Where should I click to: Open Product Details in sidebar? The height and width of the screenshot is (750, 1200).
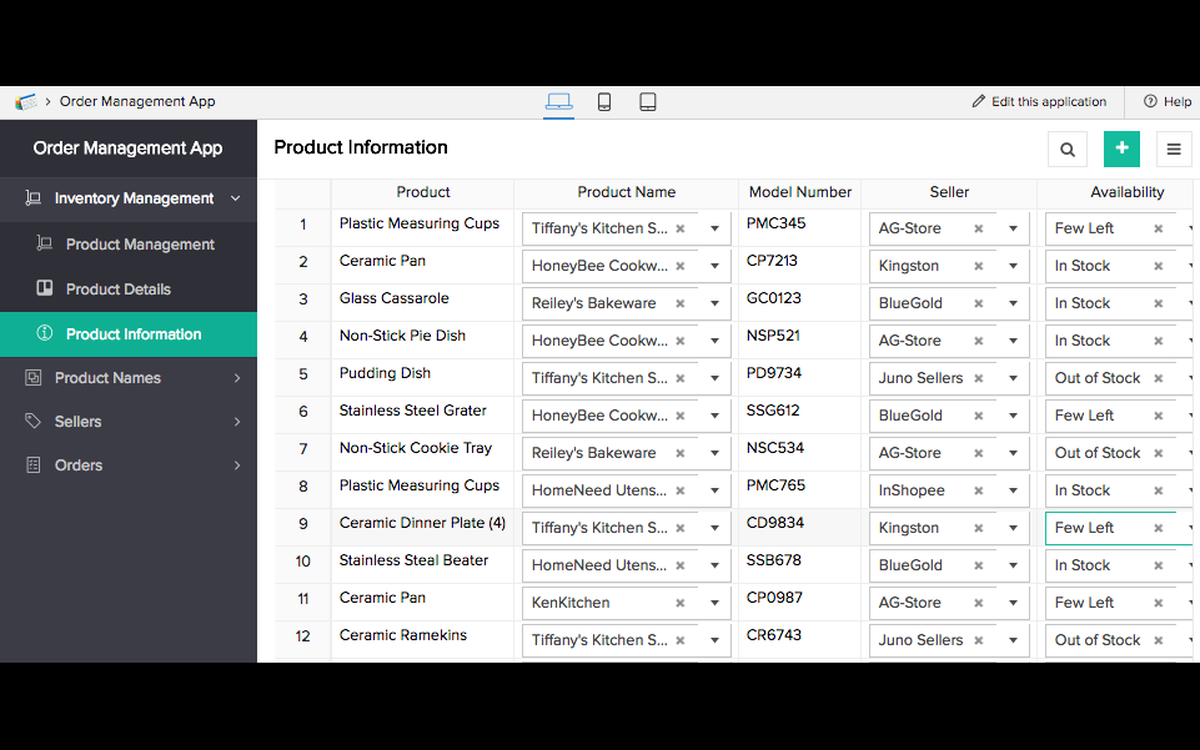point(128,289)
